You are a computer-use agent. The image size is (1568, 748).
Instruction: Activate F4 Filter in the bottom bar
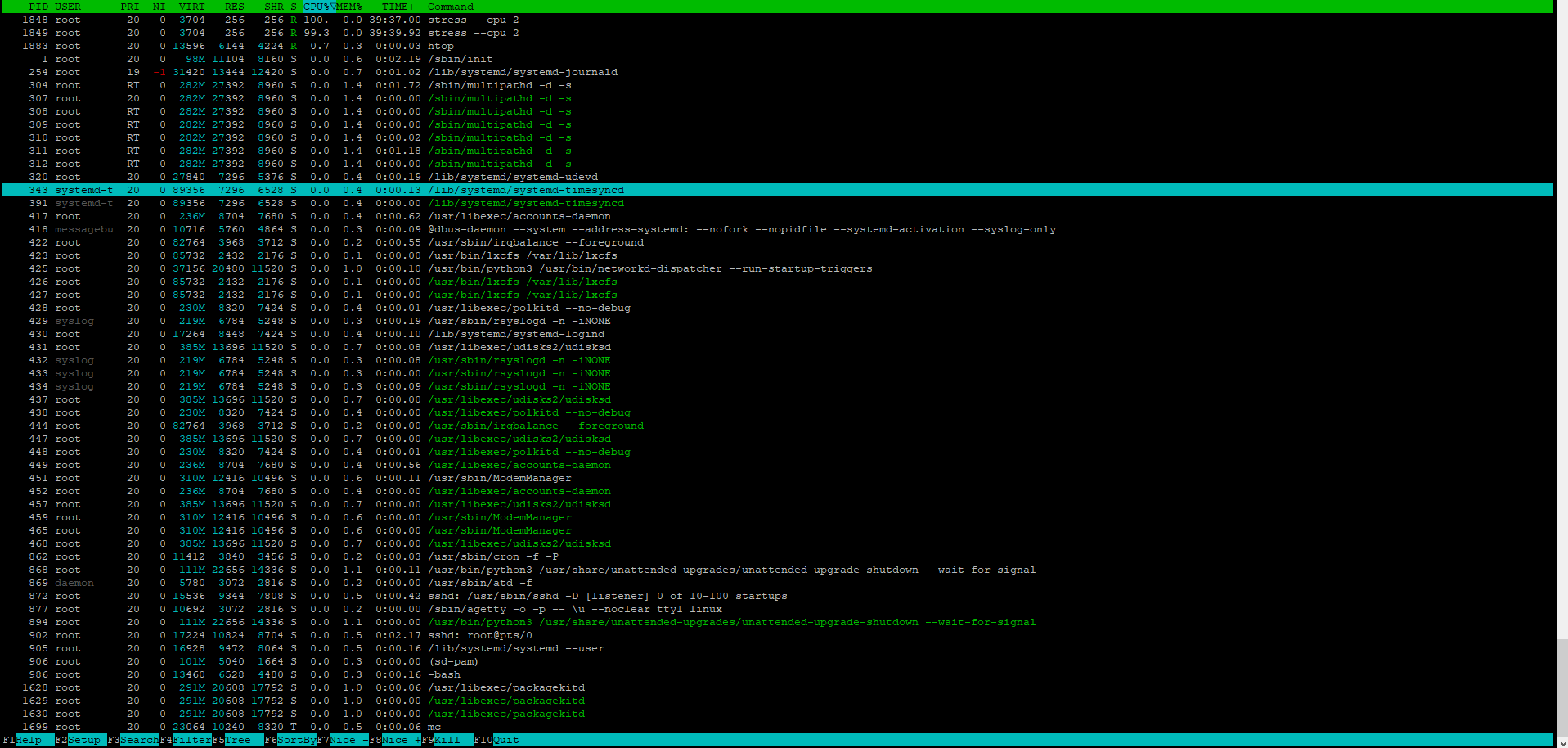(186, 740)
